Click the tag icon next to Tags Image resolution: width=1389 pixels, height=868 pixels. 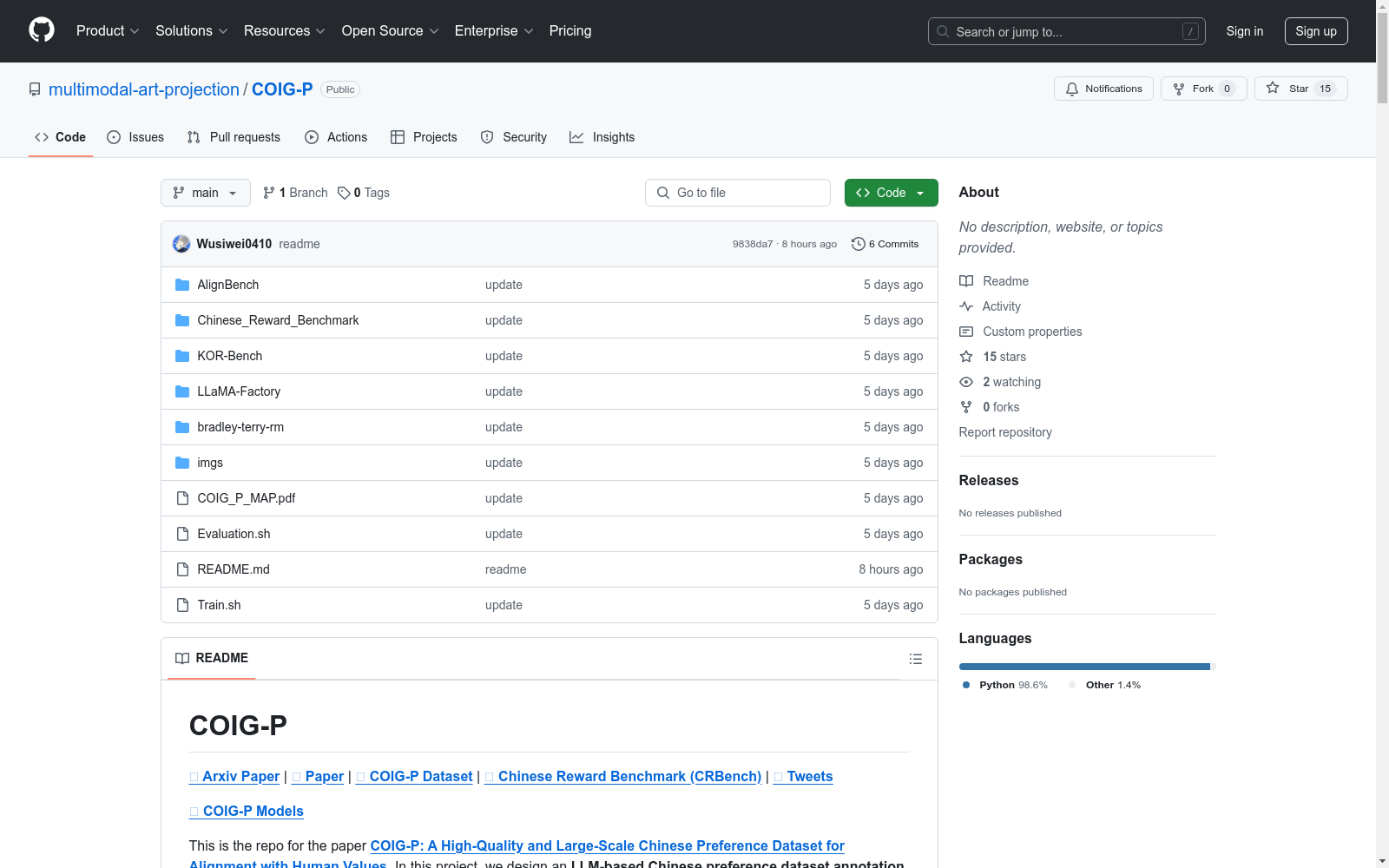pyautogui.click(x=344, y=193)
